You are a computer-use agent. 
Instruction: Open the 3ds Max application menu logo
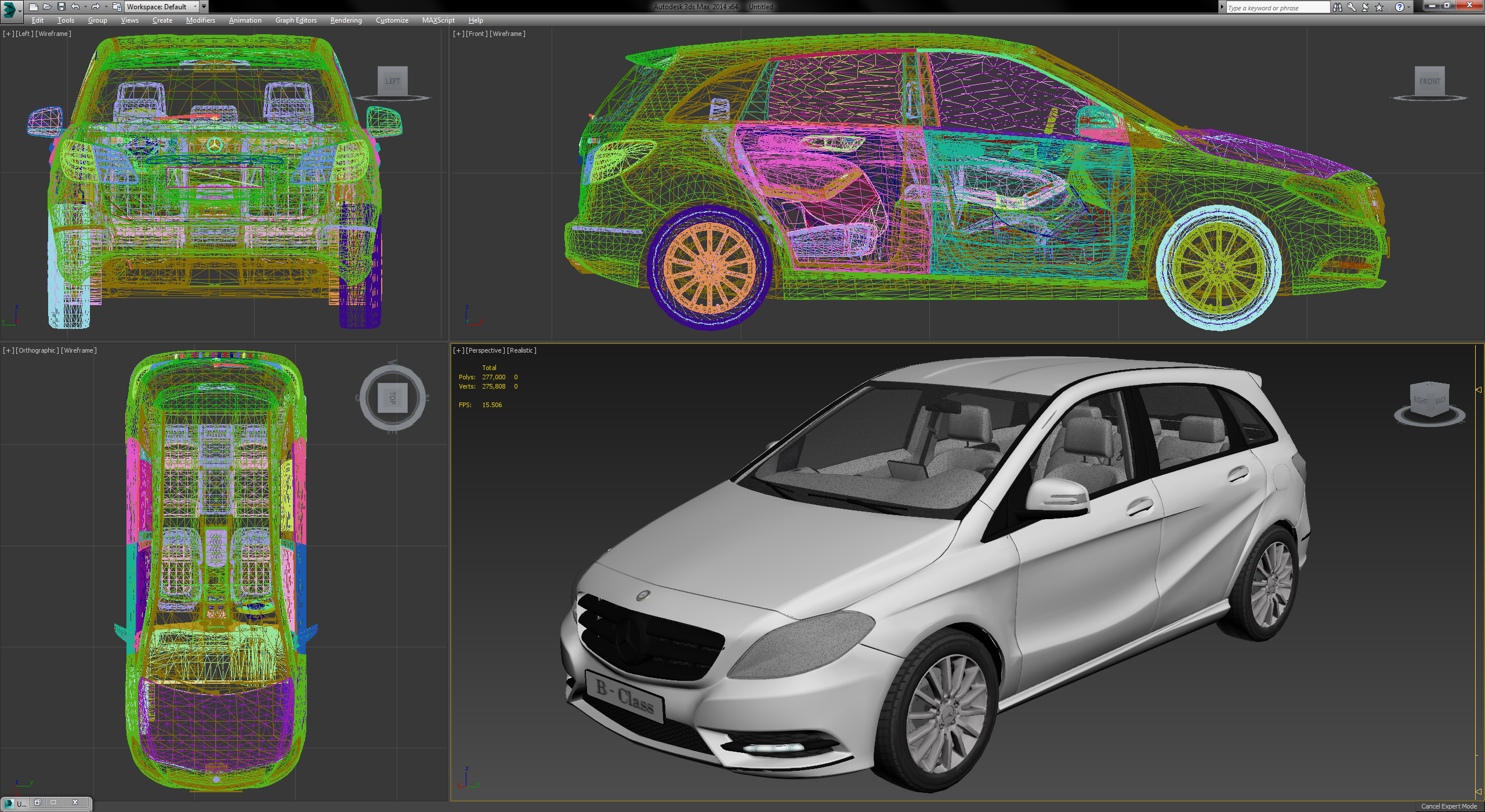point(10,9)
